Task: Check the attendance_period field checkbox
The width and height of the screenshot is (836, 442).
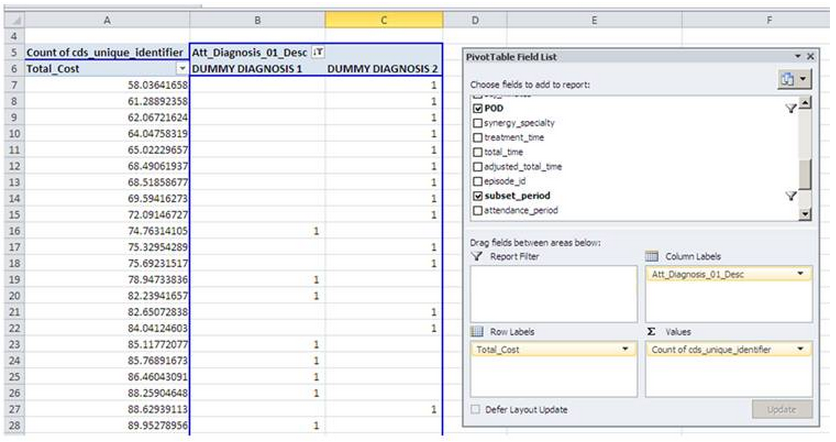Action: coord(478,211)
